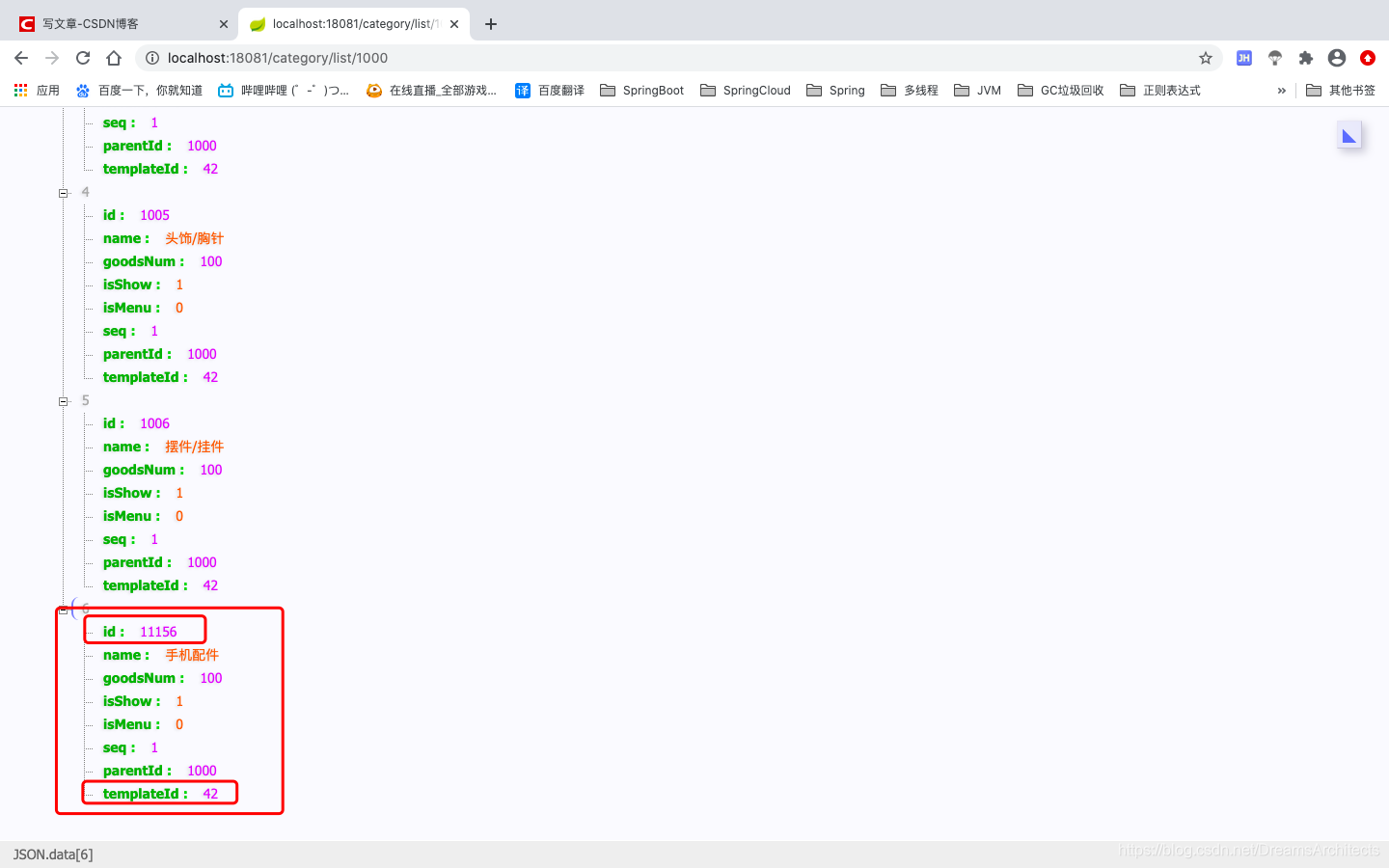This screenshot has width=1389, height=868.
Task: Select id value 11156
Action: (158, 632)
